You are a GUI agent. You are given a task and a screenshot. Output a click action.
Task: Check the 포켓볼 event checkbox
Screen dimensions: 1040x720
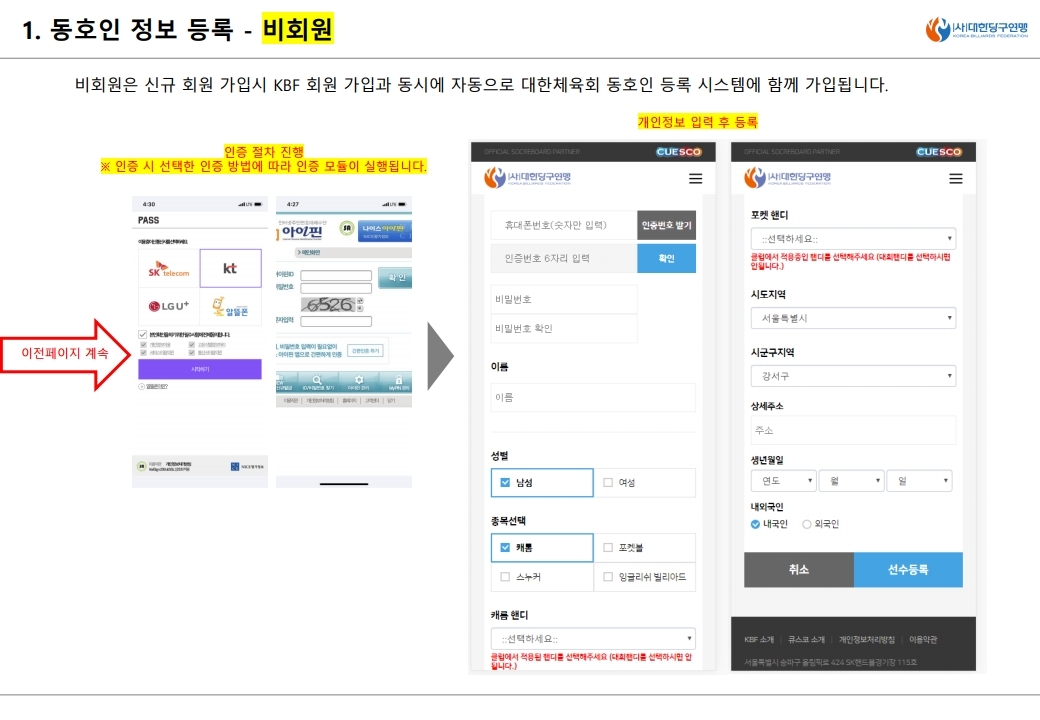(x=608, y=548)
